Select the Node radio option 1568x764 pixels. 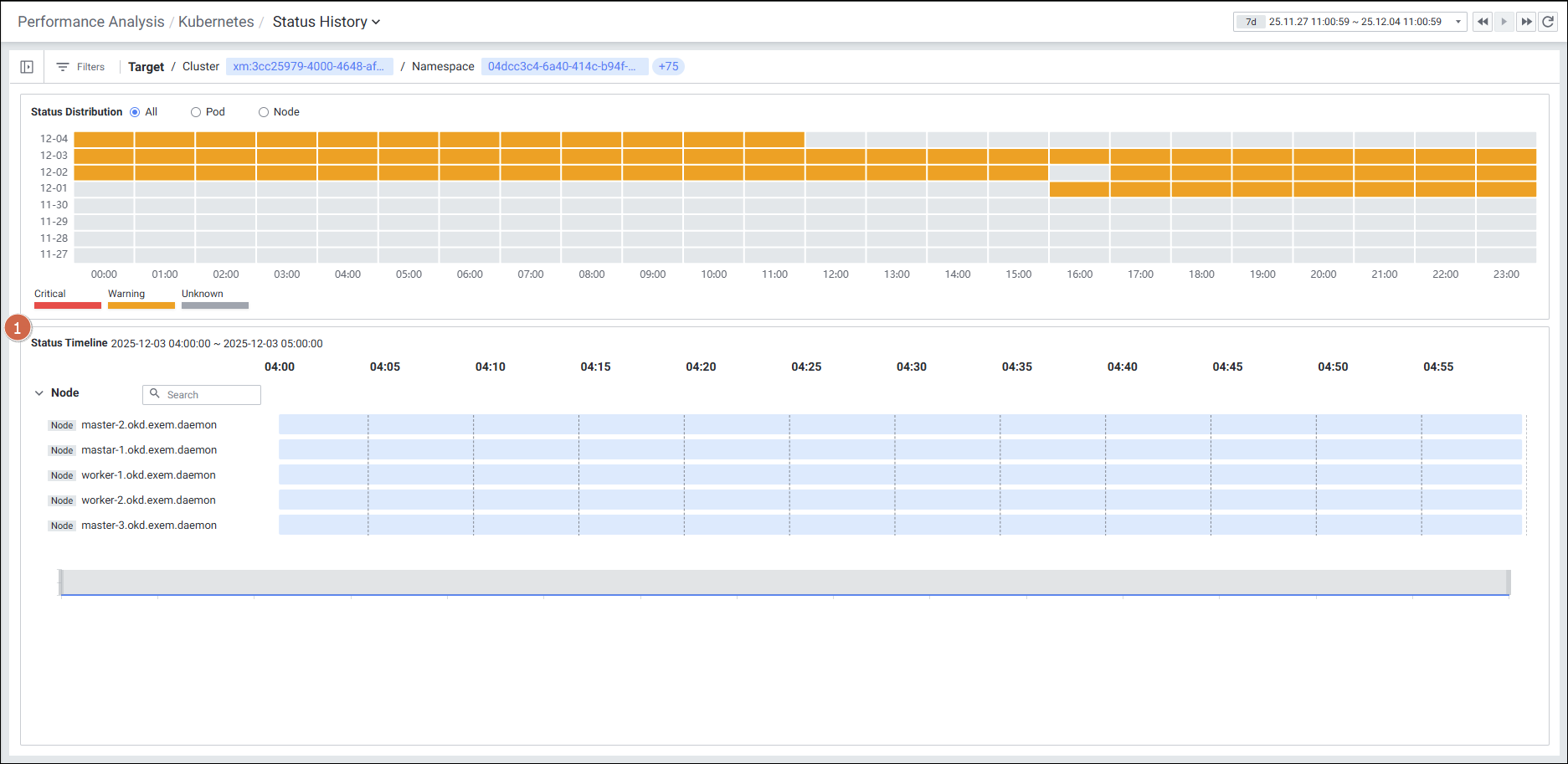tap(264, 112)
